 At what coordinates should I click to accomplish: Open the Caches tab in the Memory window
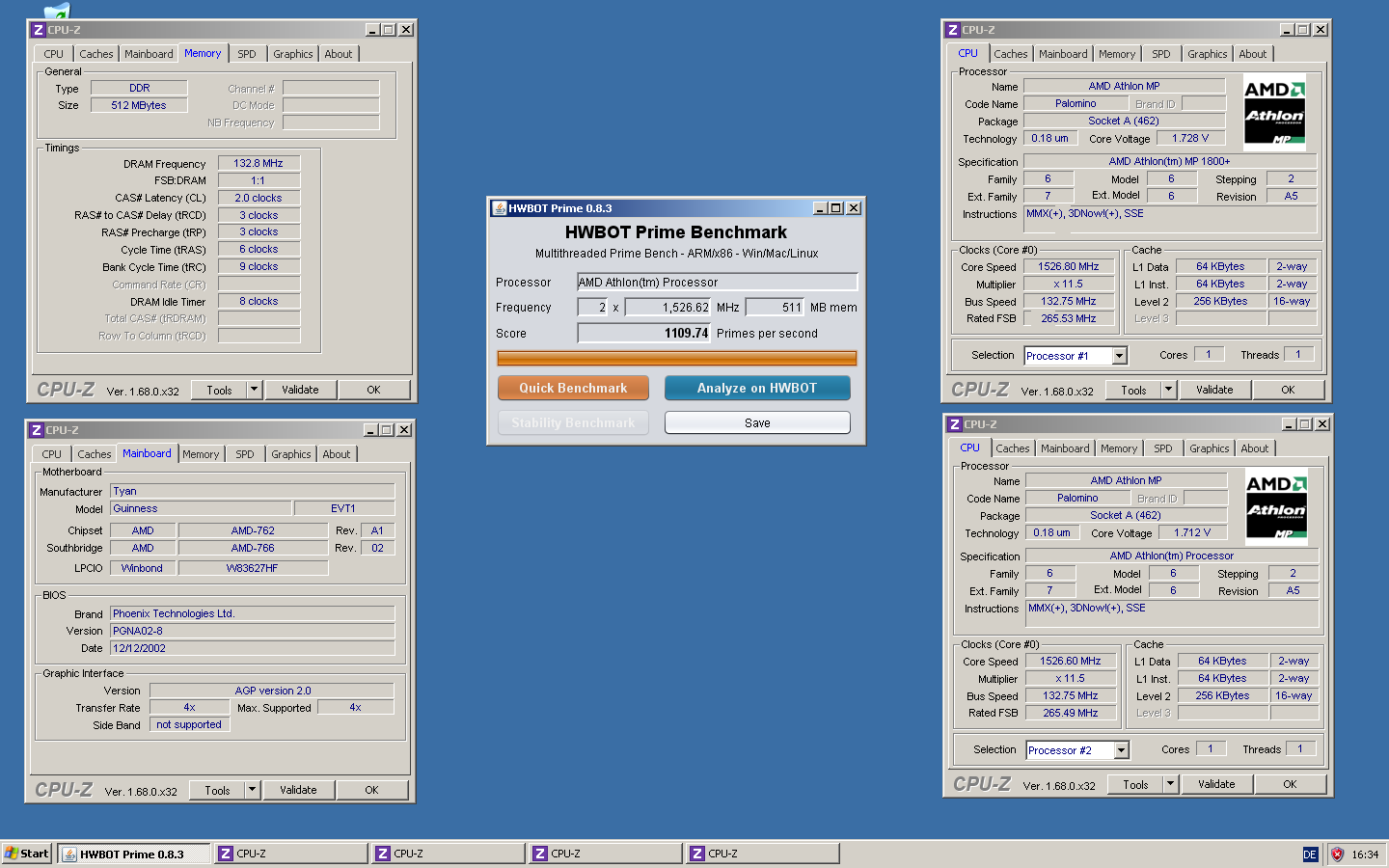[96, 54]
